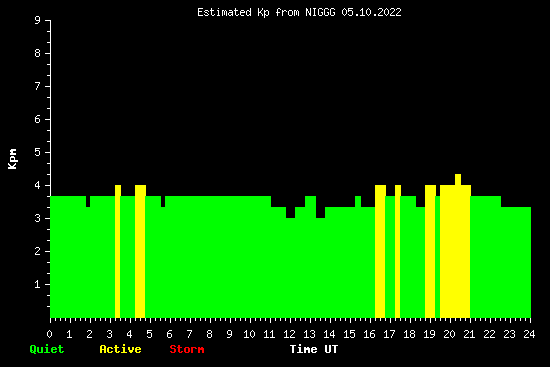
Task: Click the y-axis value 6
Action: point(38,119)
